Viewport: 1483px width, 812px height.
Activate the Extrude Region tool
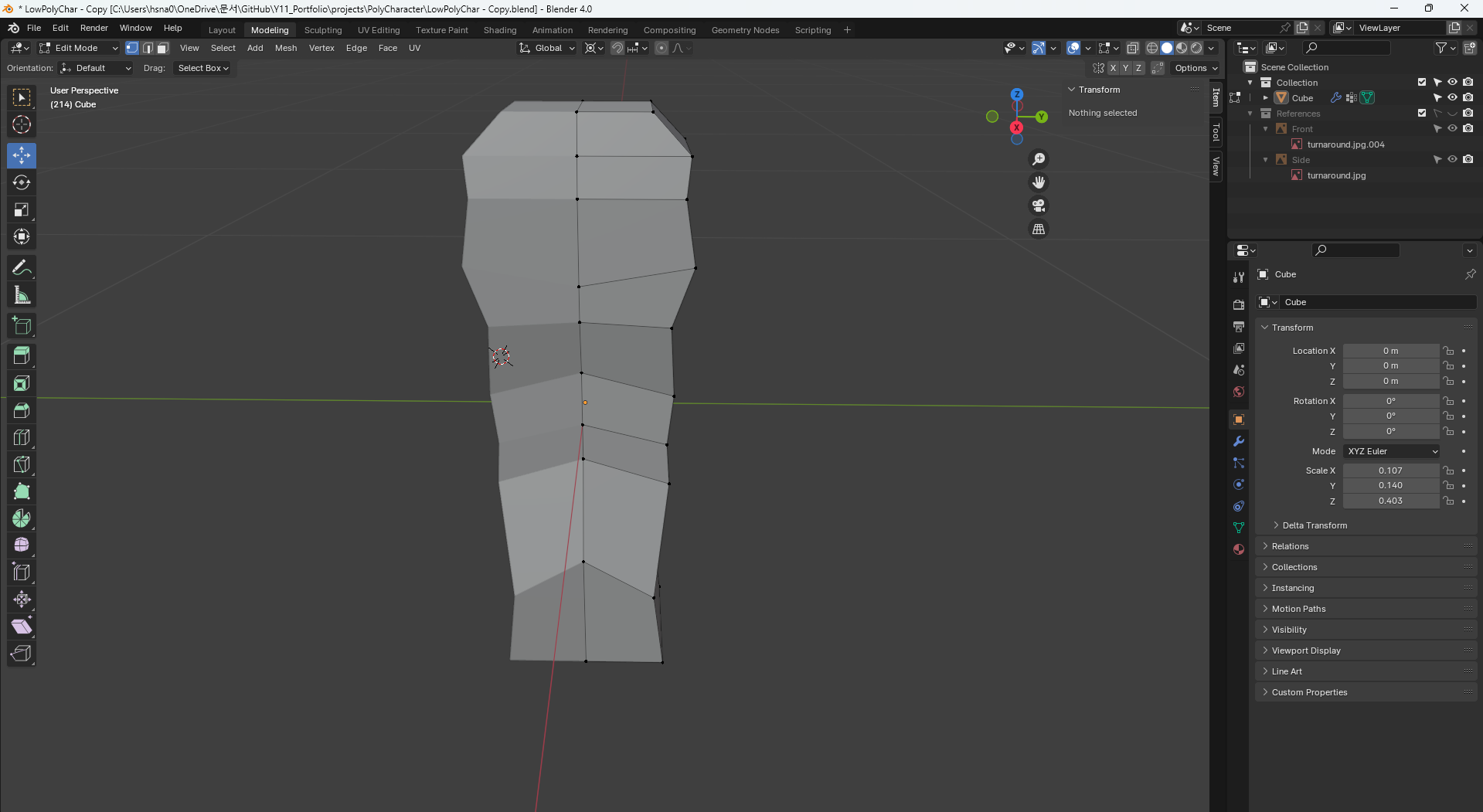click(x=22, y=356)
